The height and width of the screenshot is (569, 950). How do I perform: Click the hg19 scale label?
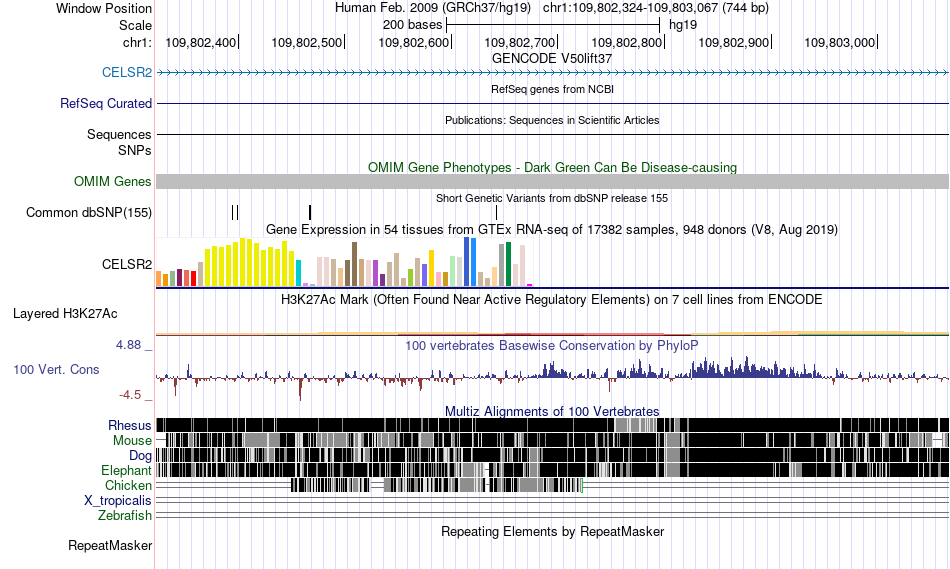[683, 25]
